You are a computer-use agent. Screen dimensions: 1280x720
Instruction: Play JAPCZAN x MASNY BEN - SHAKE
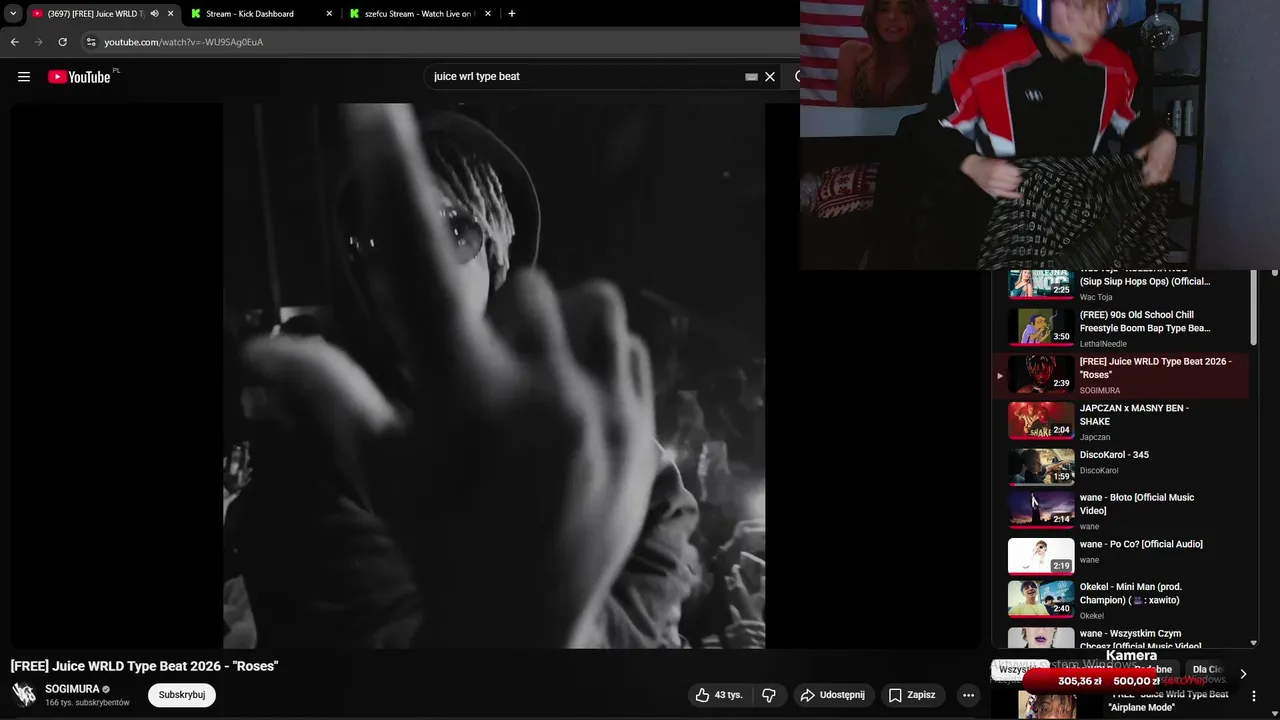pyautogui.click(x=1120, y=421)
